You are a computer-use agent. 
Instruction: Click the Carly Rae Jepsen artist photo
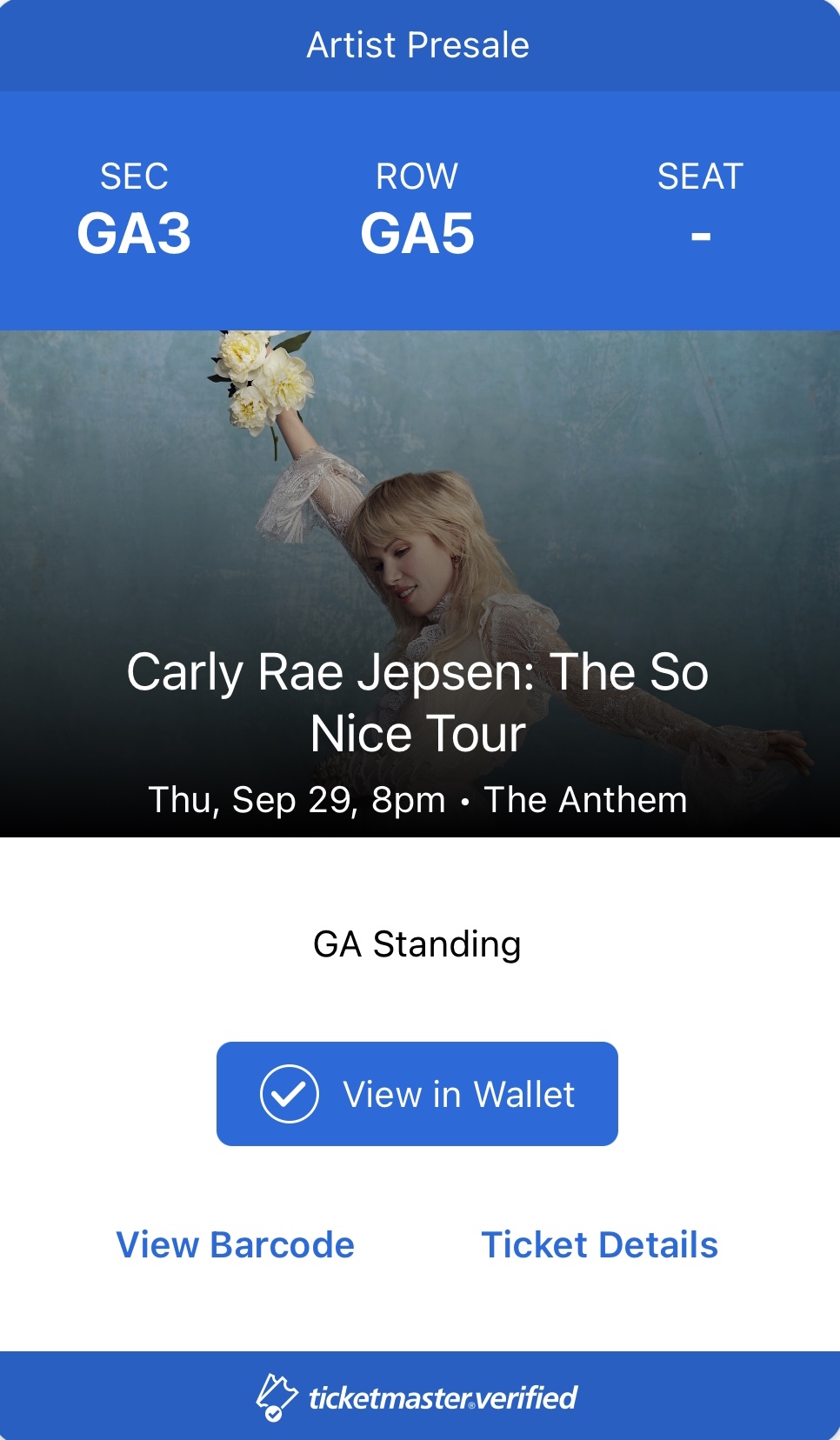coord(420,583)
